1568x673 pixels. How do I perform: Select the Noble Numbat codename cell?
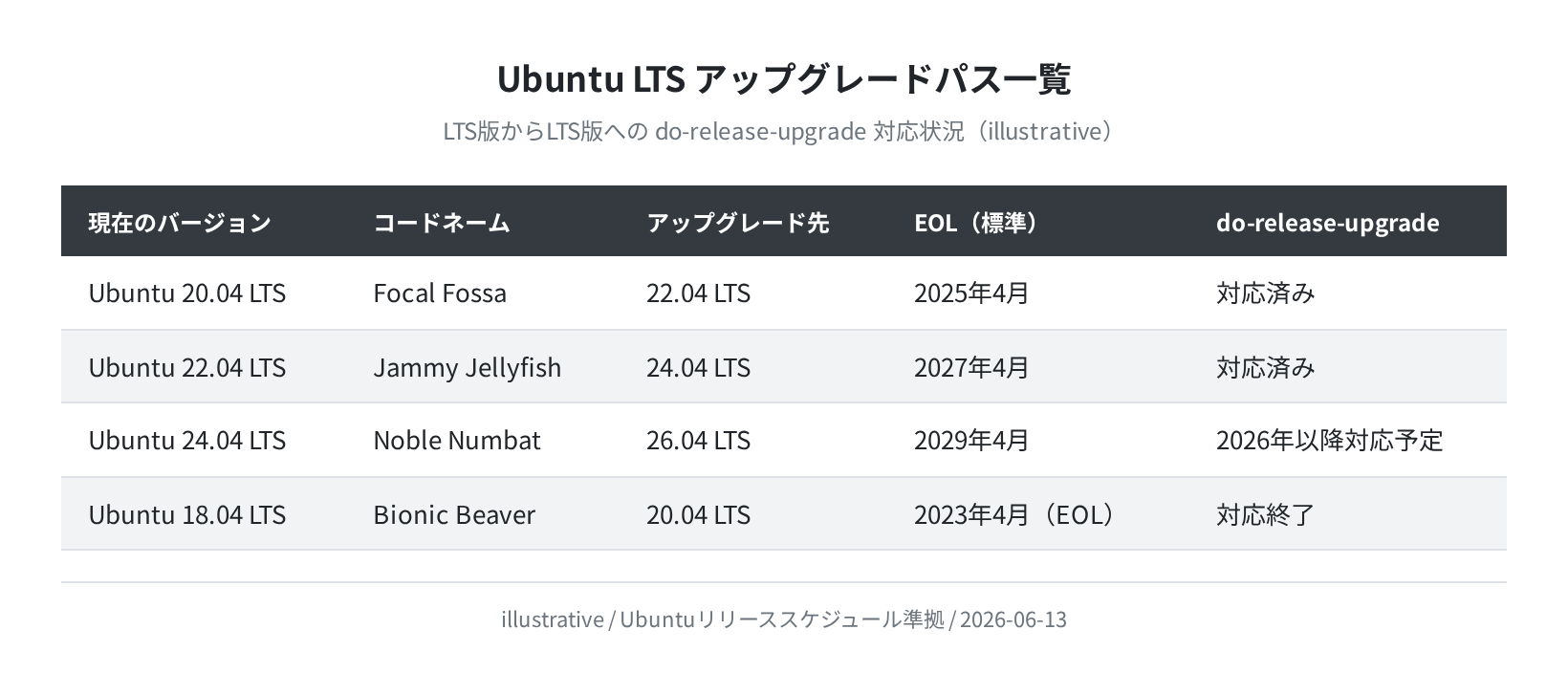coord(457,441)
